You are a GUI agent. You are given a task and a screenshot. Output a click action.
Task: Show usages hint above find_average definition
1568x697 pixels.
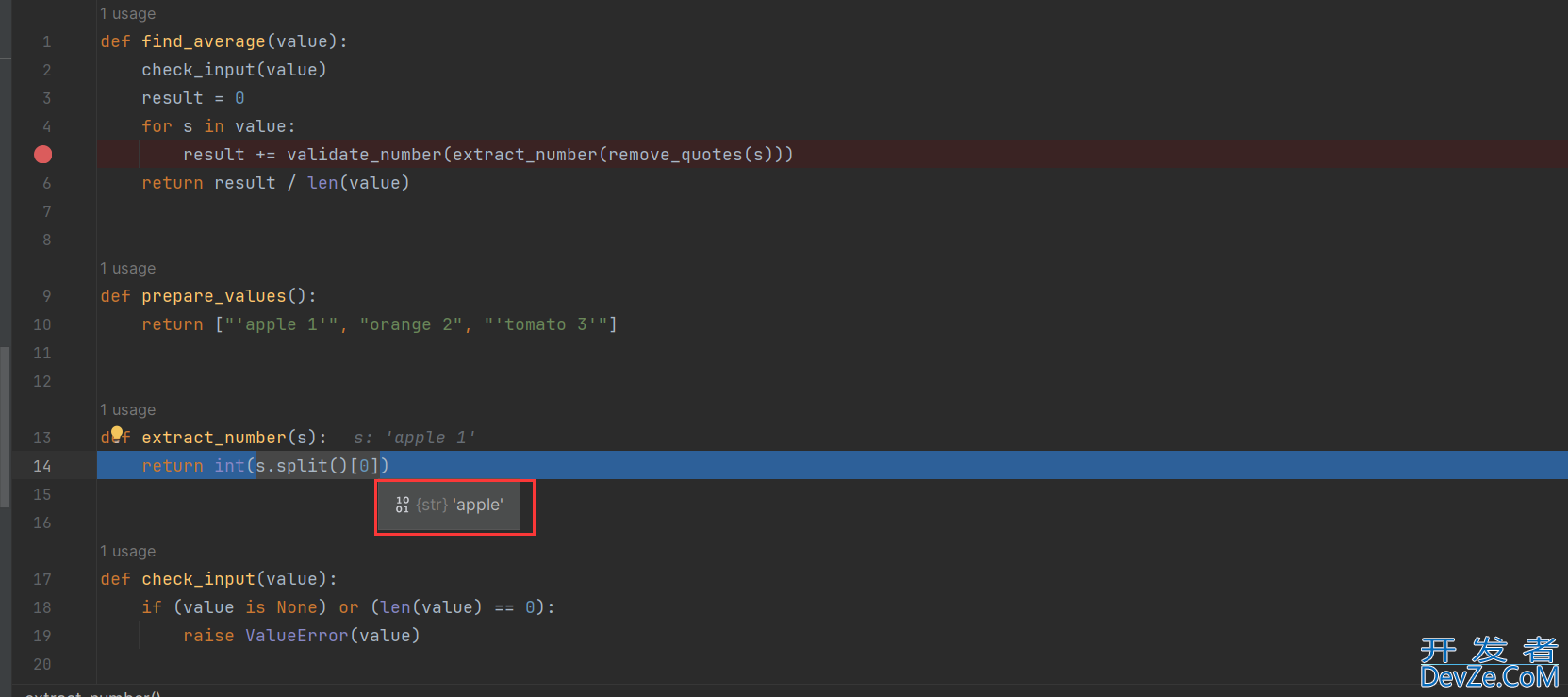tap(128, 14)
